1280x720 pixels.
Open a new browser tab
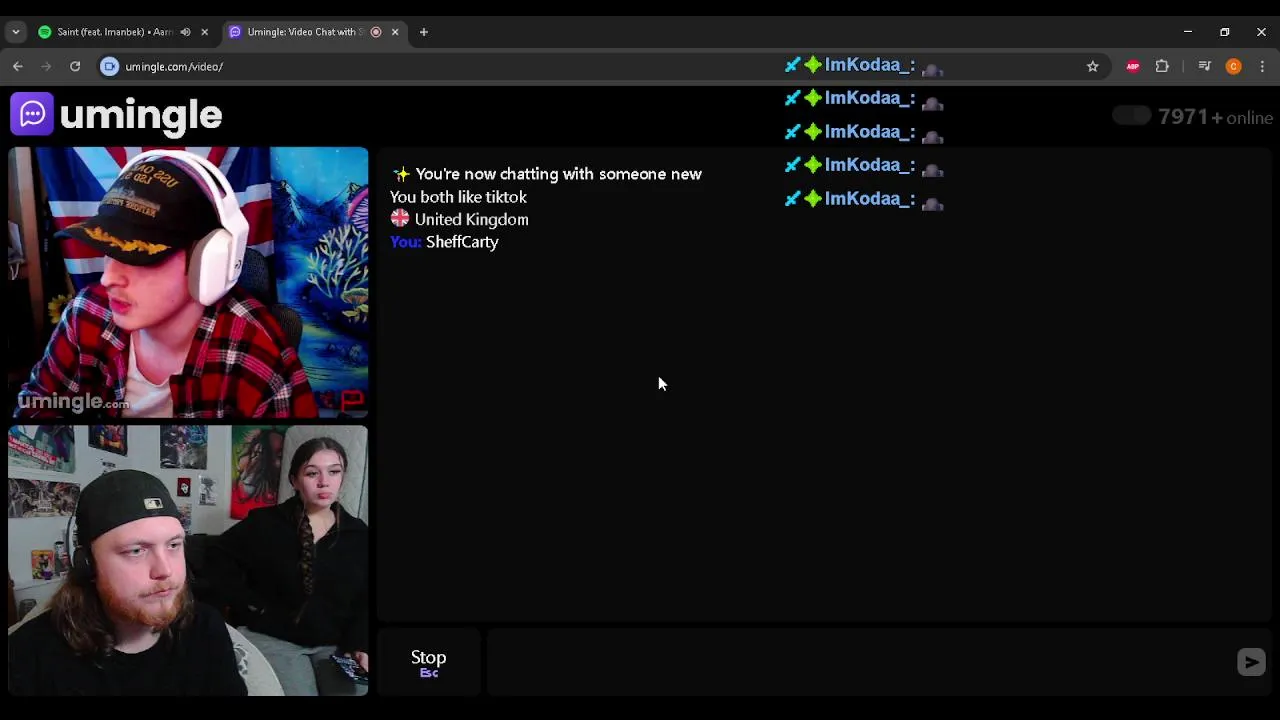coord(424,32)
